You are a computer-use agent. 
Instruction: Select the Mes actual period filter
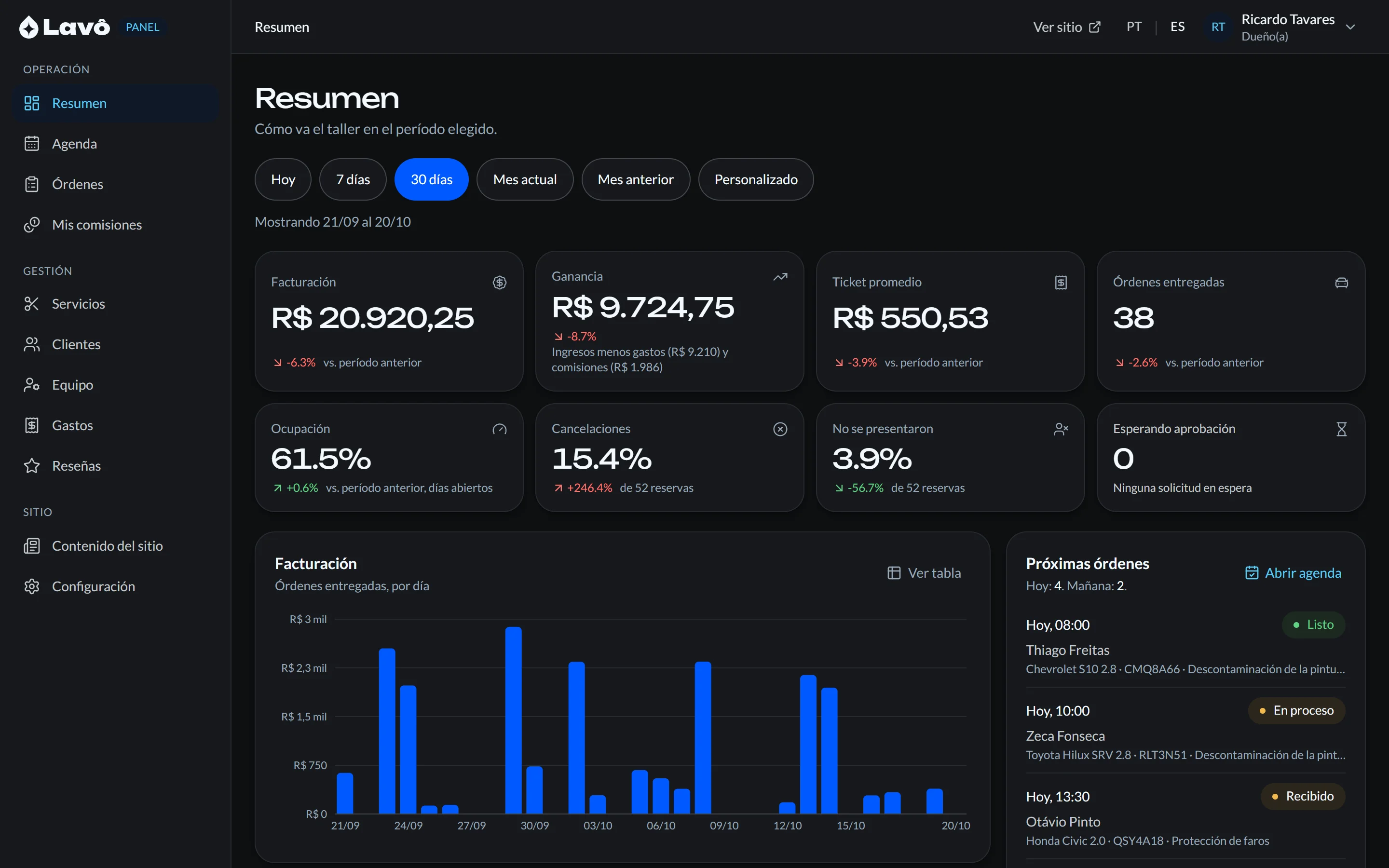coord(525,180)
